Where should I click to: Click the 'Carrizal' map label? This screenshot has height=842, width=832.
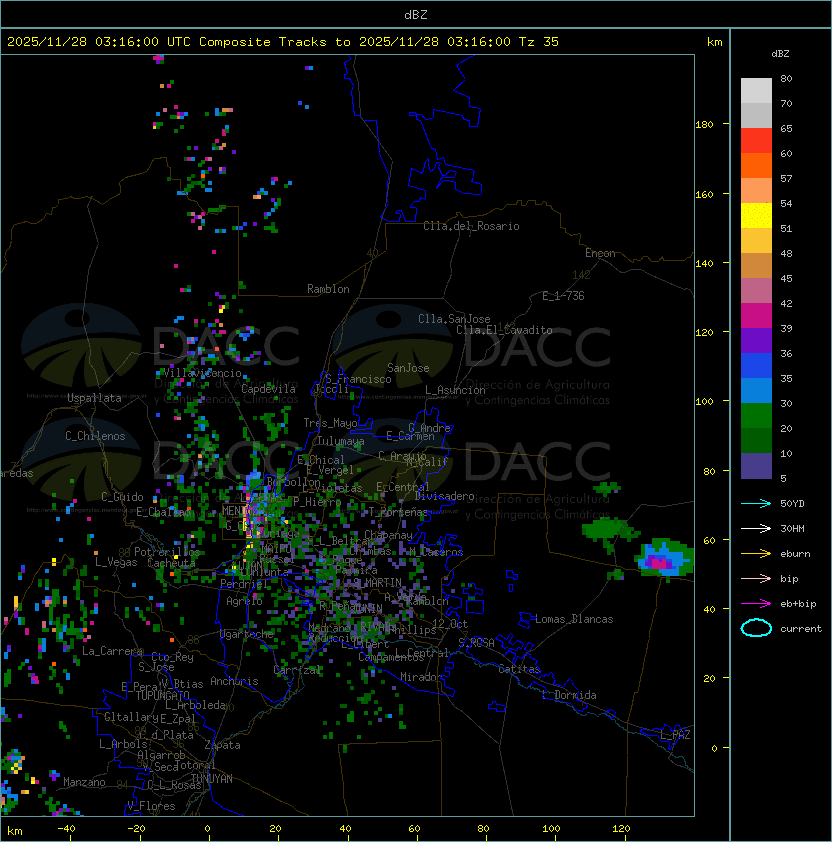click(297, 670)
